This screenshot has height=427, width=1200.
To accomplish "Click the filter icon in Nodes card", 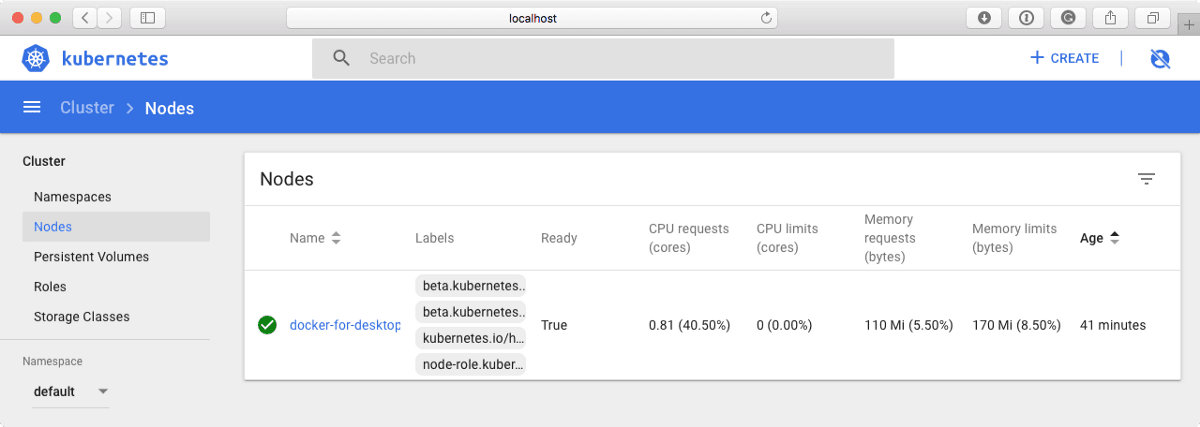I will (1146, 179).
